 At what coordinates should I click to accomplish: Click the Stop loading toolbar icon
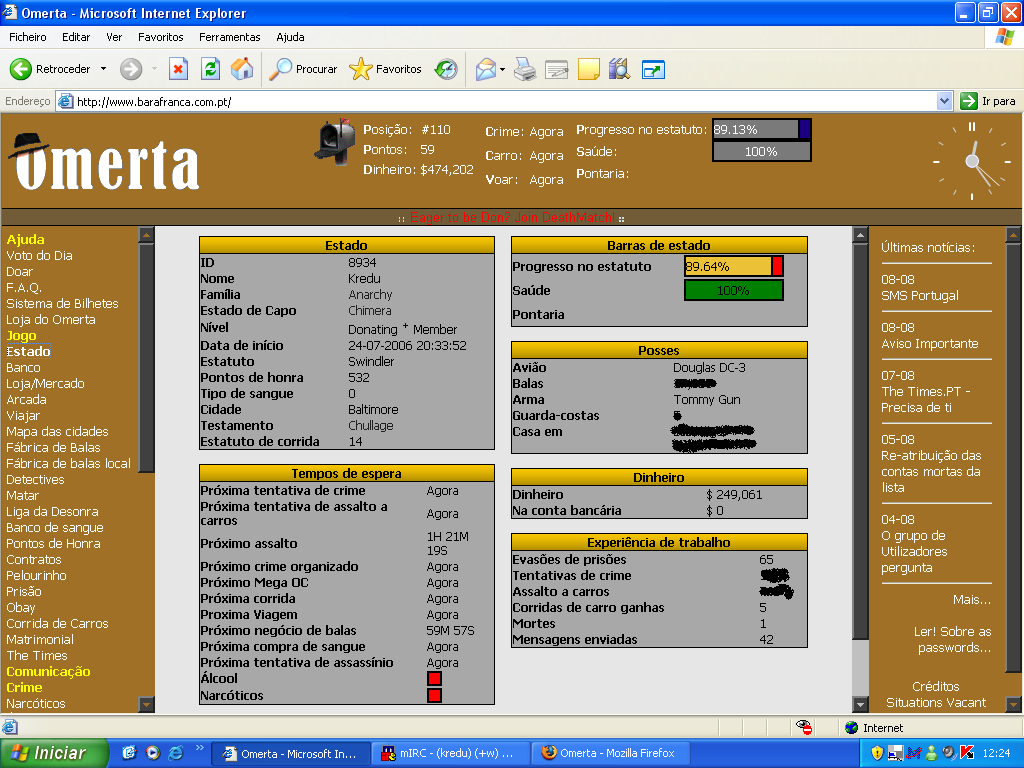[178, 69]
